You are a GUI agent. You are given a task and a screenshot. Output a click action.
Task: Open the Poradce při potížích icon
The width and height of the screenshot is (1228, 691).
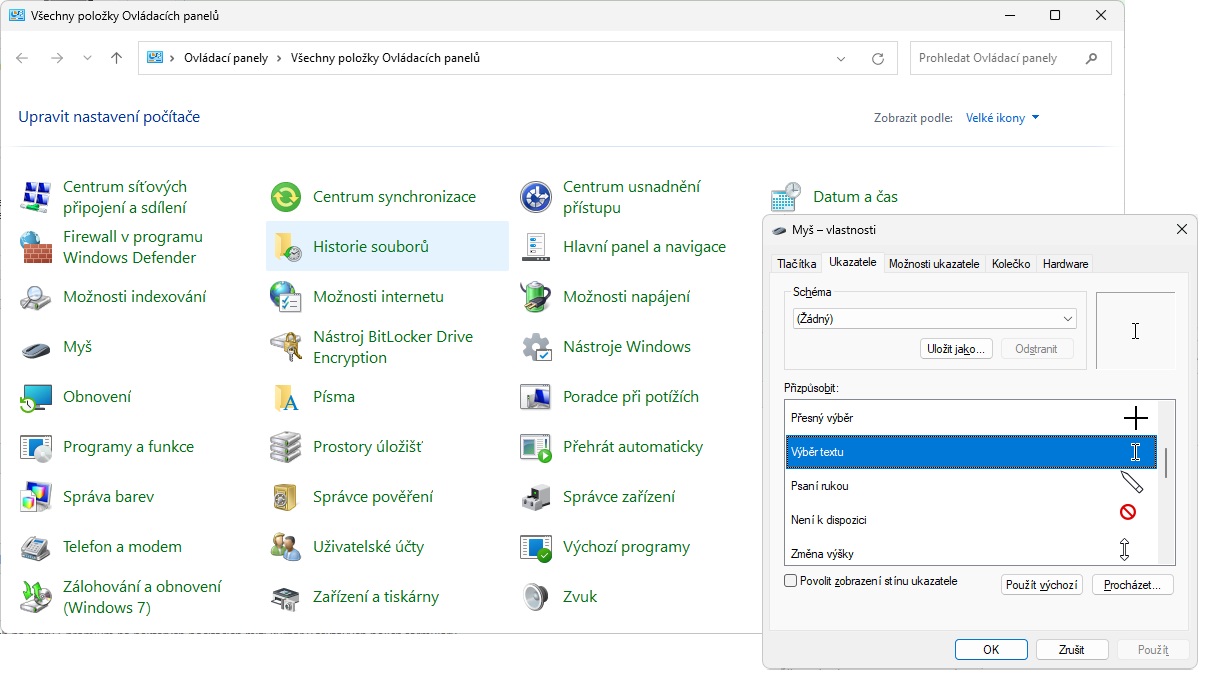coord(536,397)
